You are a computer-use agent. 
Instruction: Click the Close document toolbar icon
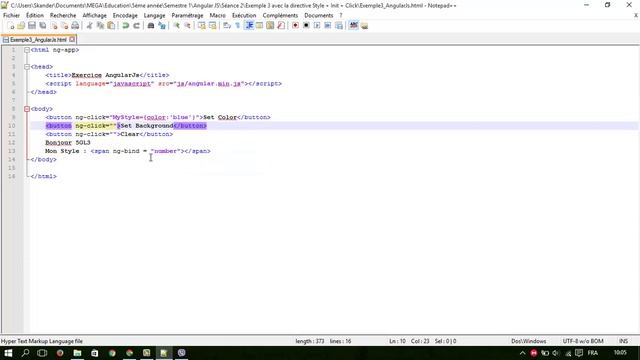click(53, 26)
